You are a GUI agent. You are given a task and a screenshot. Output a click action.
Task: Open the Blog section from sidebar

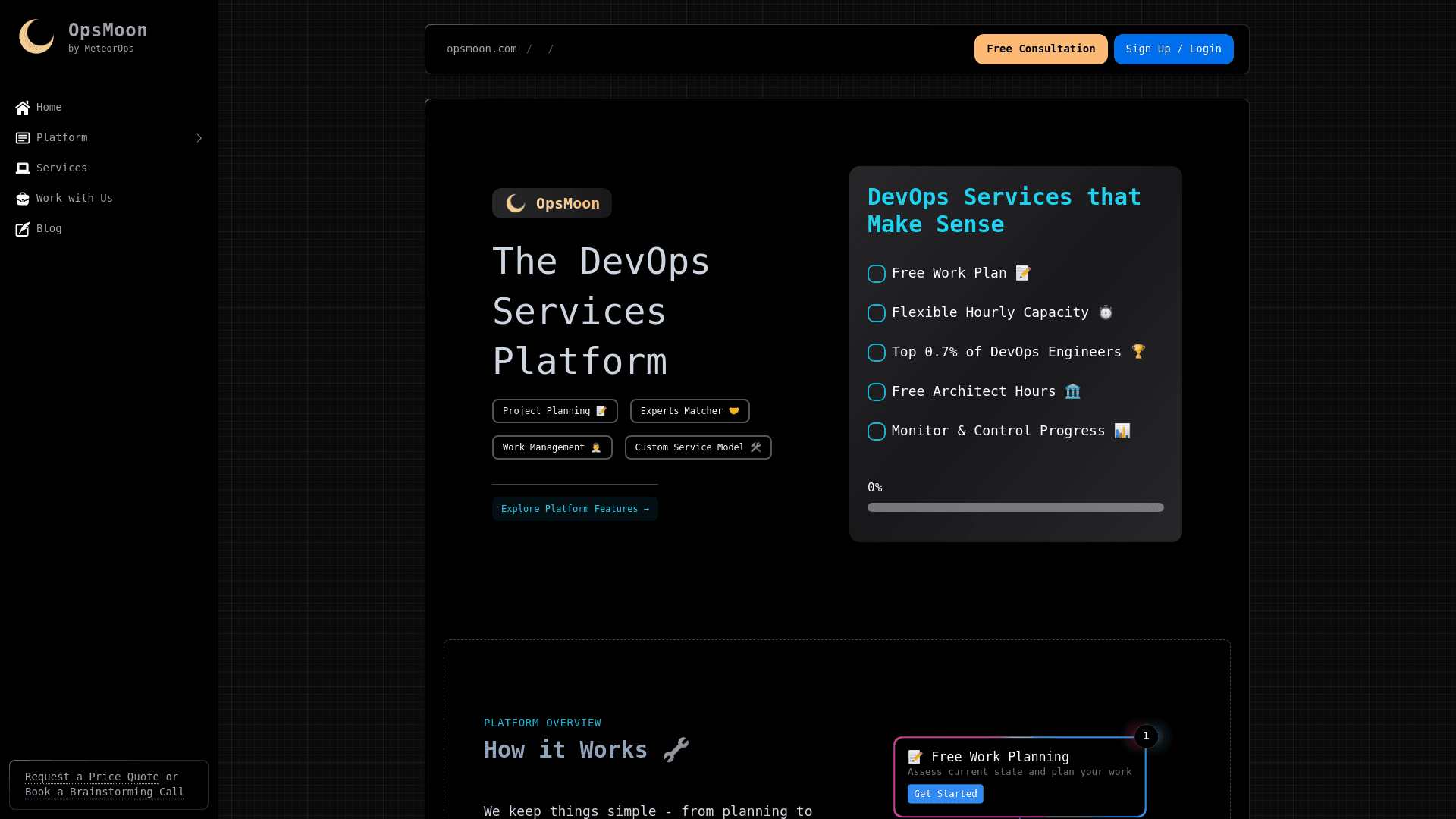point(49,228)
